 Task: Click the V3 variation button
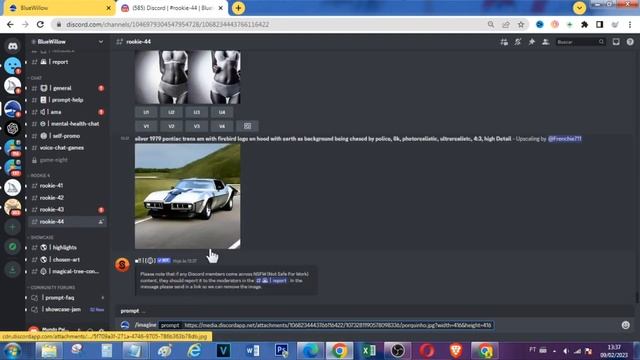pyautogui.click(x=196, y=126)
